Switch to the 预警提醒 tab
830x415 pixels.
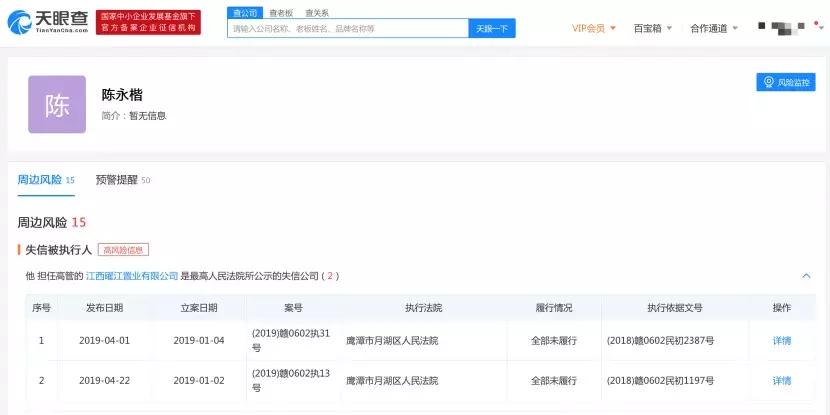pyautogui.click(x=123, y=180)
